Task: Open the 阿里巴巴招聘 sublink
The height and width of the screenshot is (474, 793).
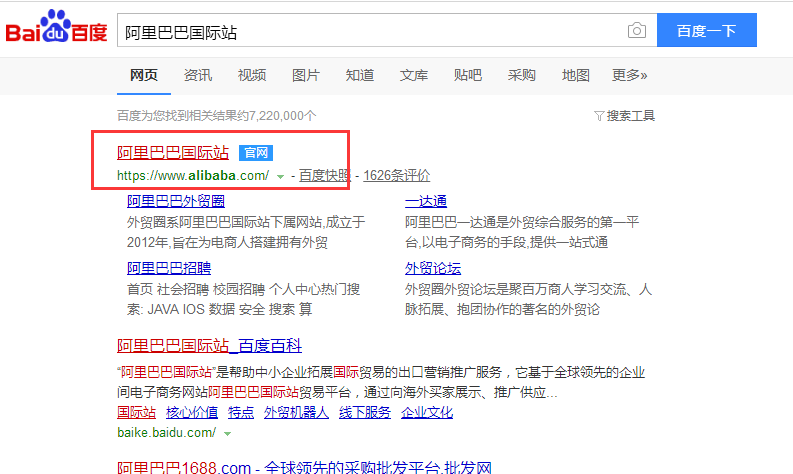Action: click(169, 268)
